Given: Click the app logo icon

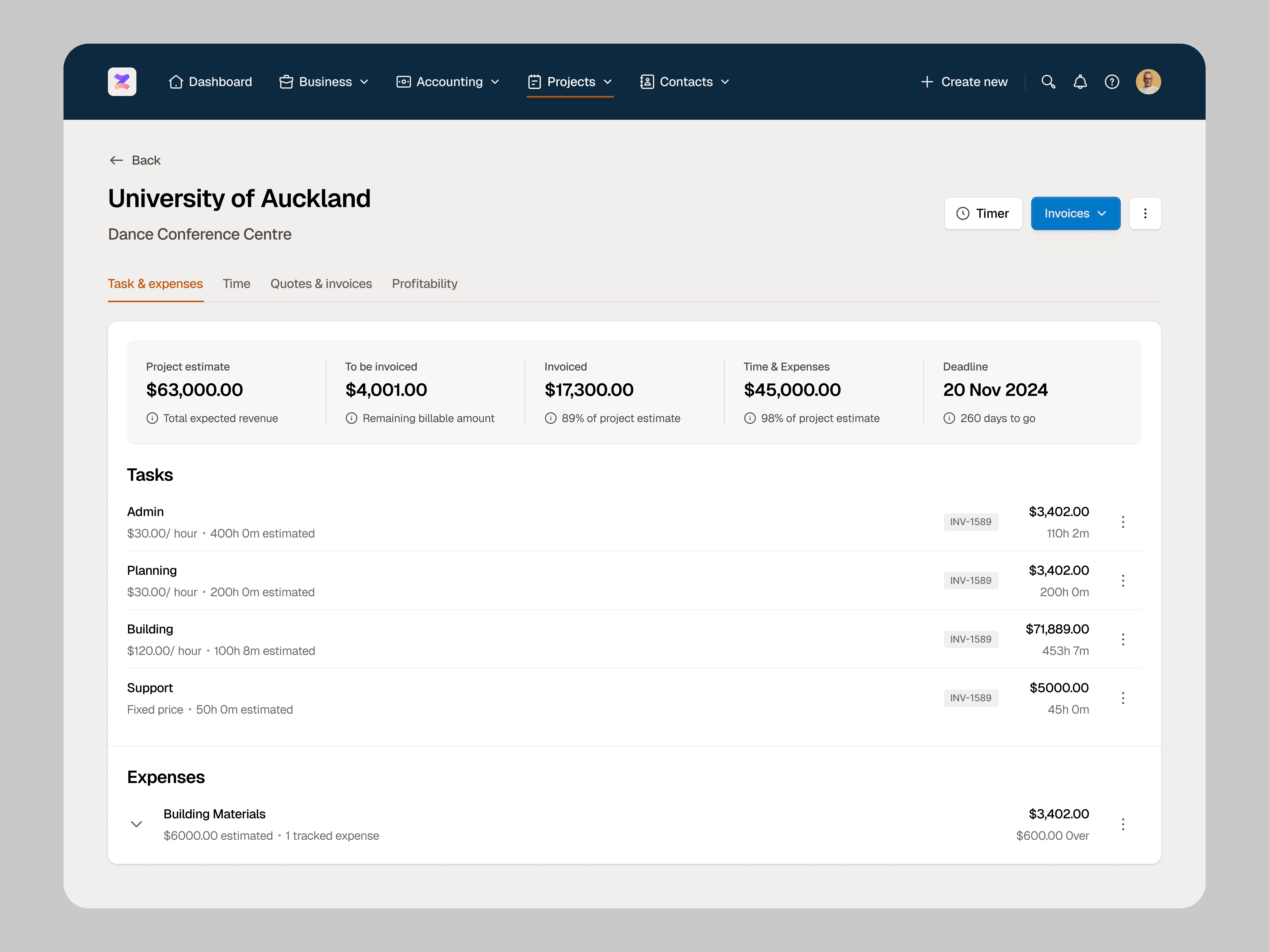Looking at the screenshot, I should 122,81.
